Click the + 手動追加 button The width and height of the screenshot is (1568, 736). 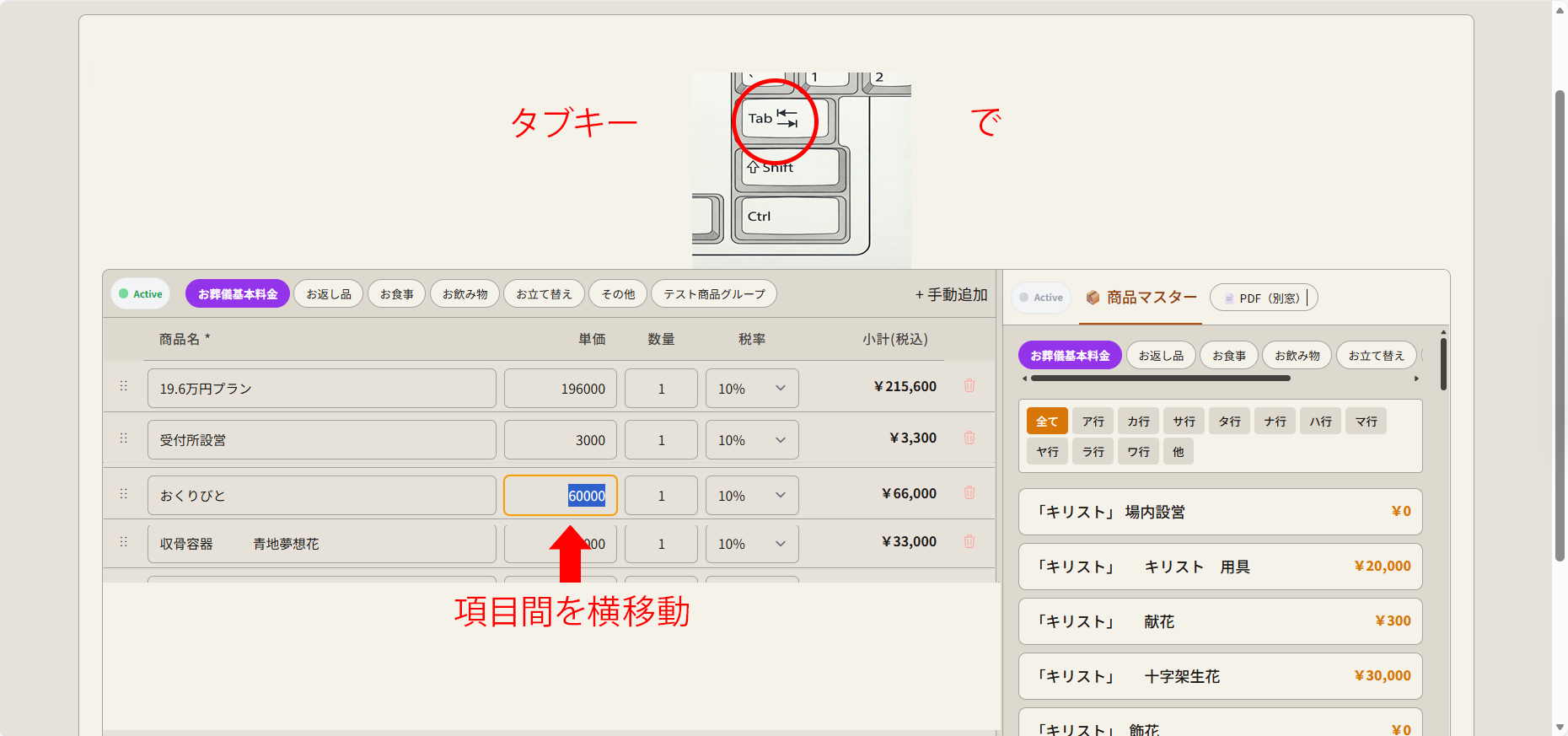click(951, 295)
